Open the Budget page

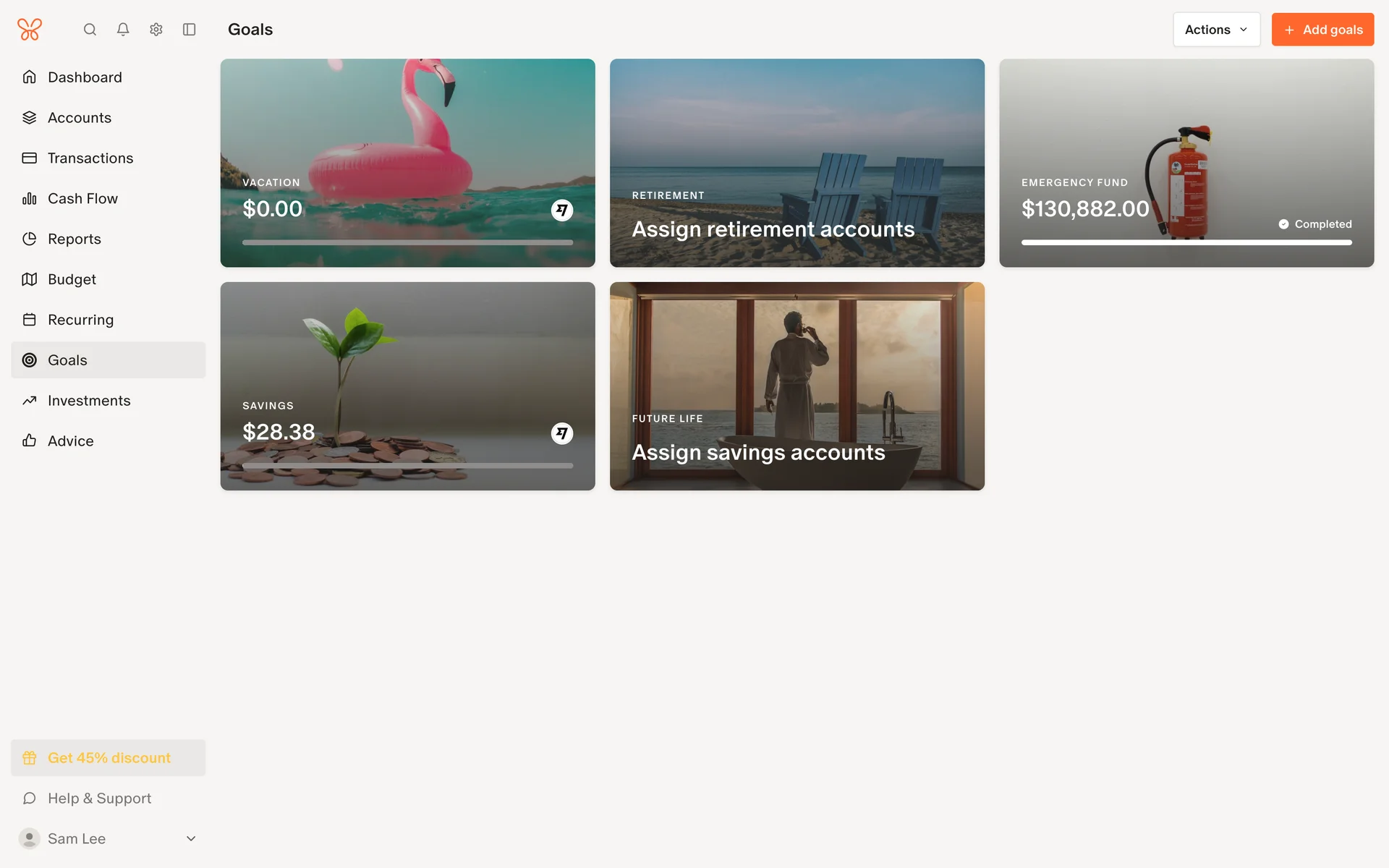72,279
